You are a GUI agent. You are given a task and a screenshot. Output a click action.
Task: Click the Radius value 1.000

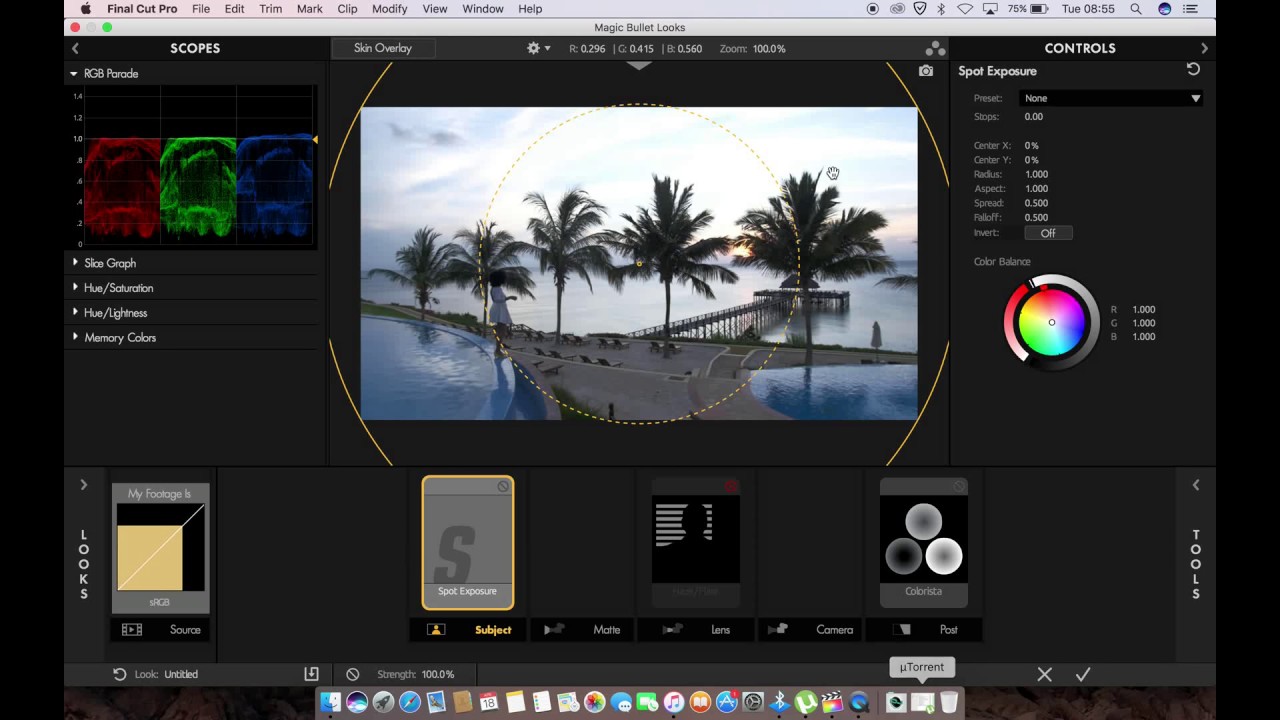click(1036, 174)
